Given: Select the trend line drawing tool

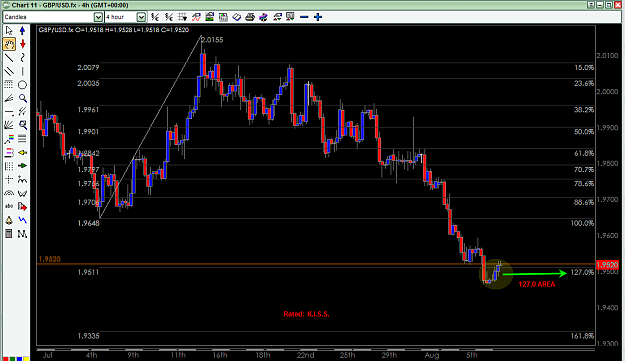Looking at the screenshot, I should tap(9, 58).
